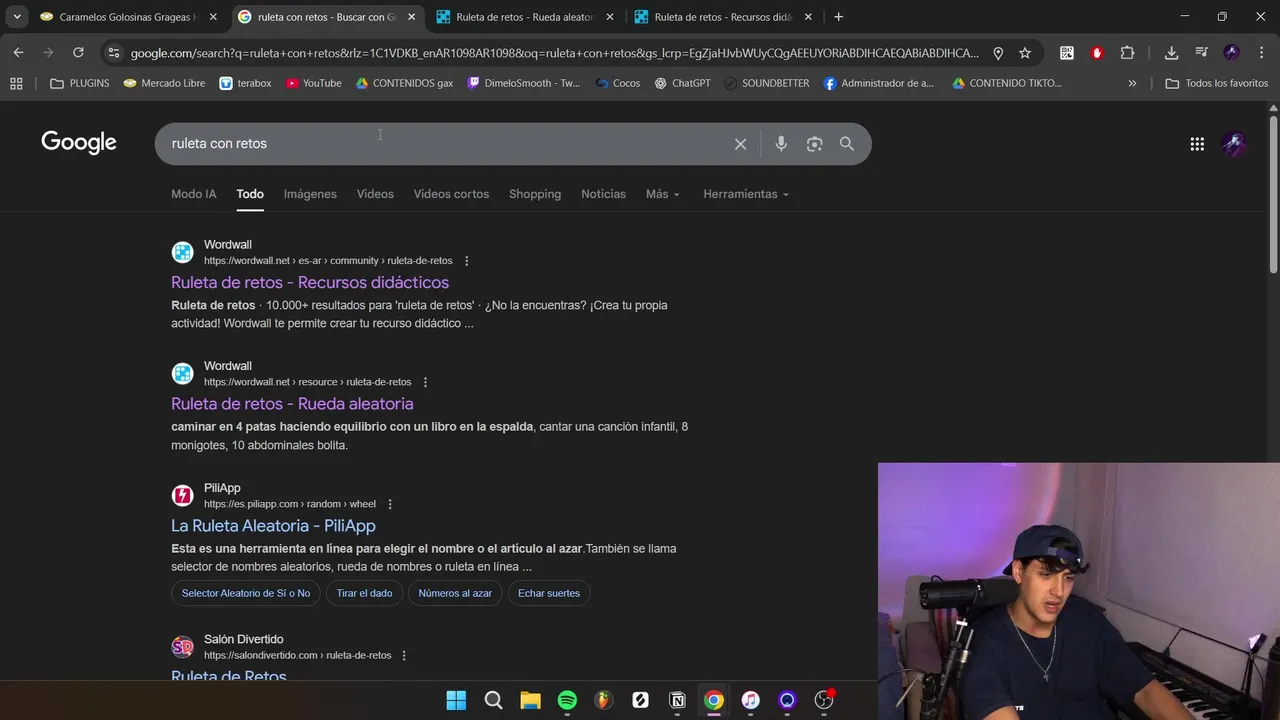Click the Selector Aleatorio de Sí o No chip

(246, 593)
